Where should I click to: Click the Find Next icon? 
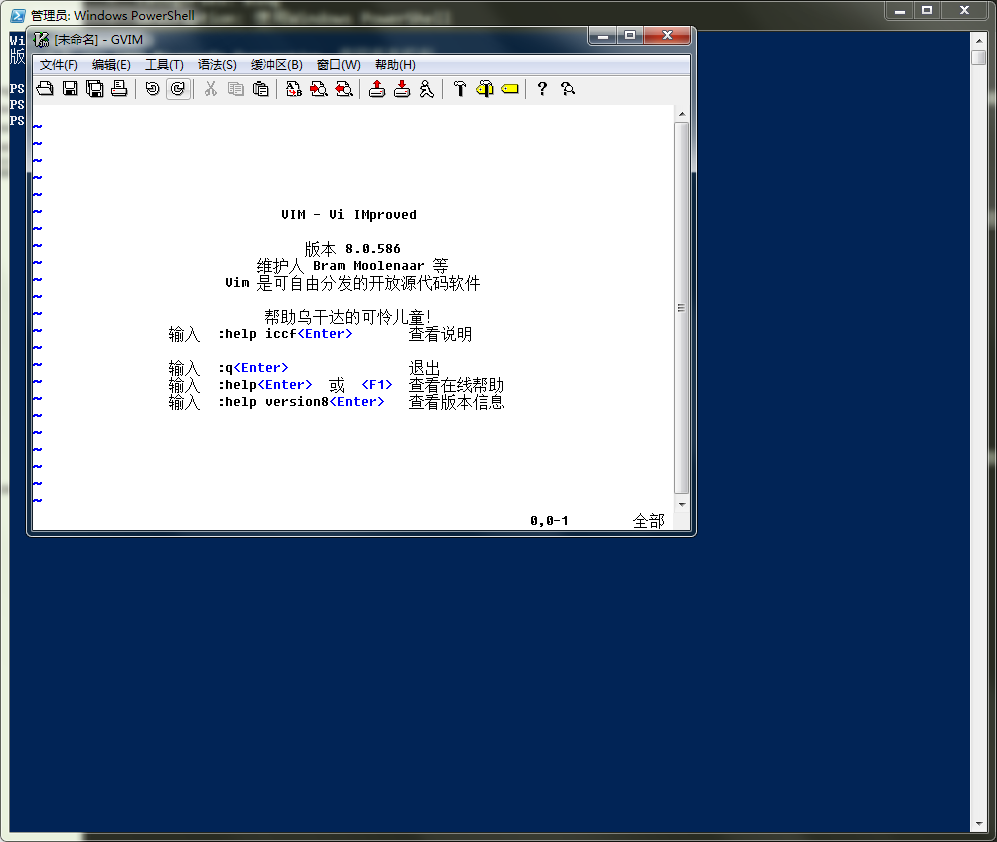click(x=319, y=89)
